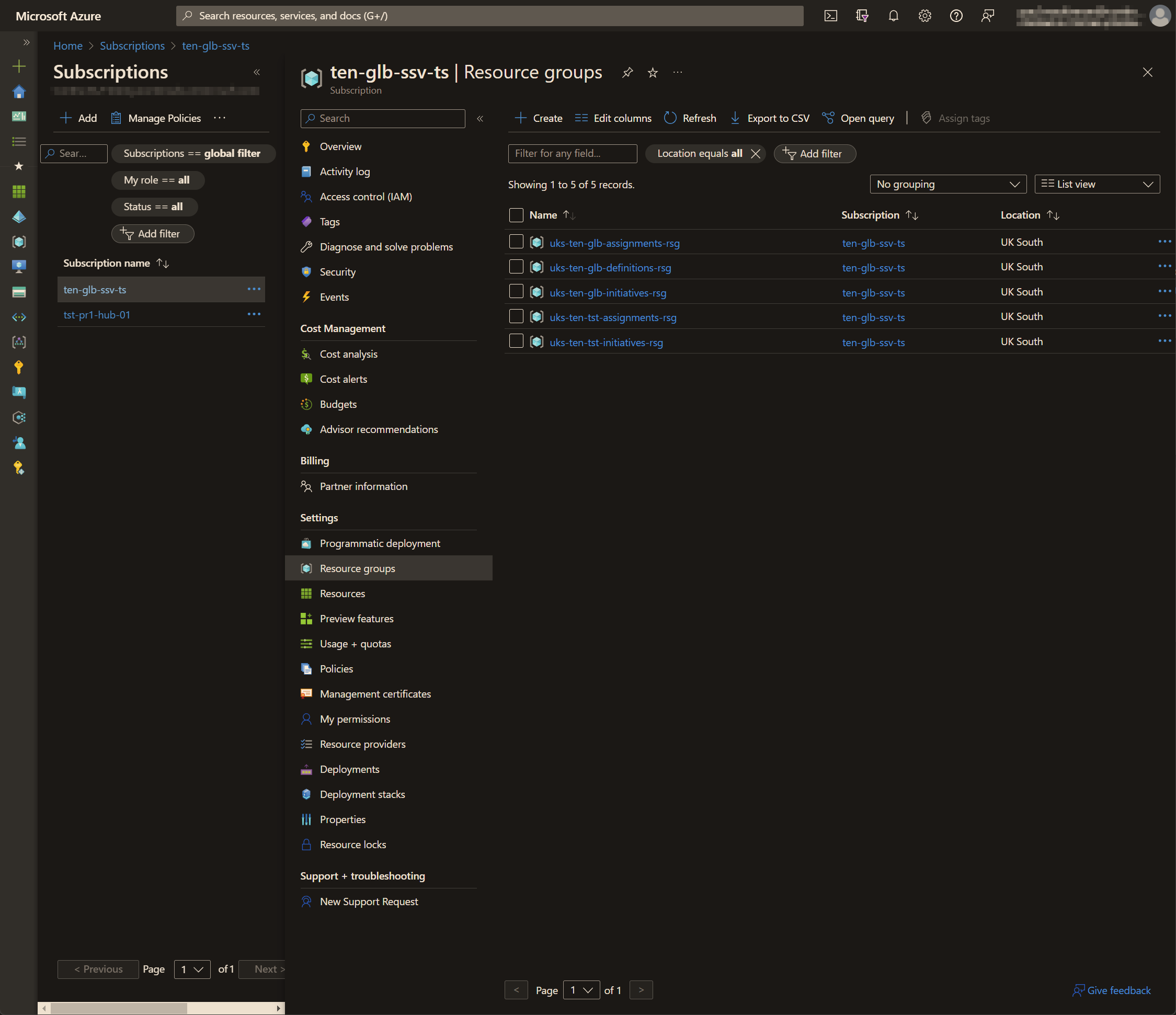Click Create resource group button
Image resolution: width=1176 pixels, height=1015 pixels.
[538, 118]
